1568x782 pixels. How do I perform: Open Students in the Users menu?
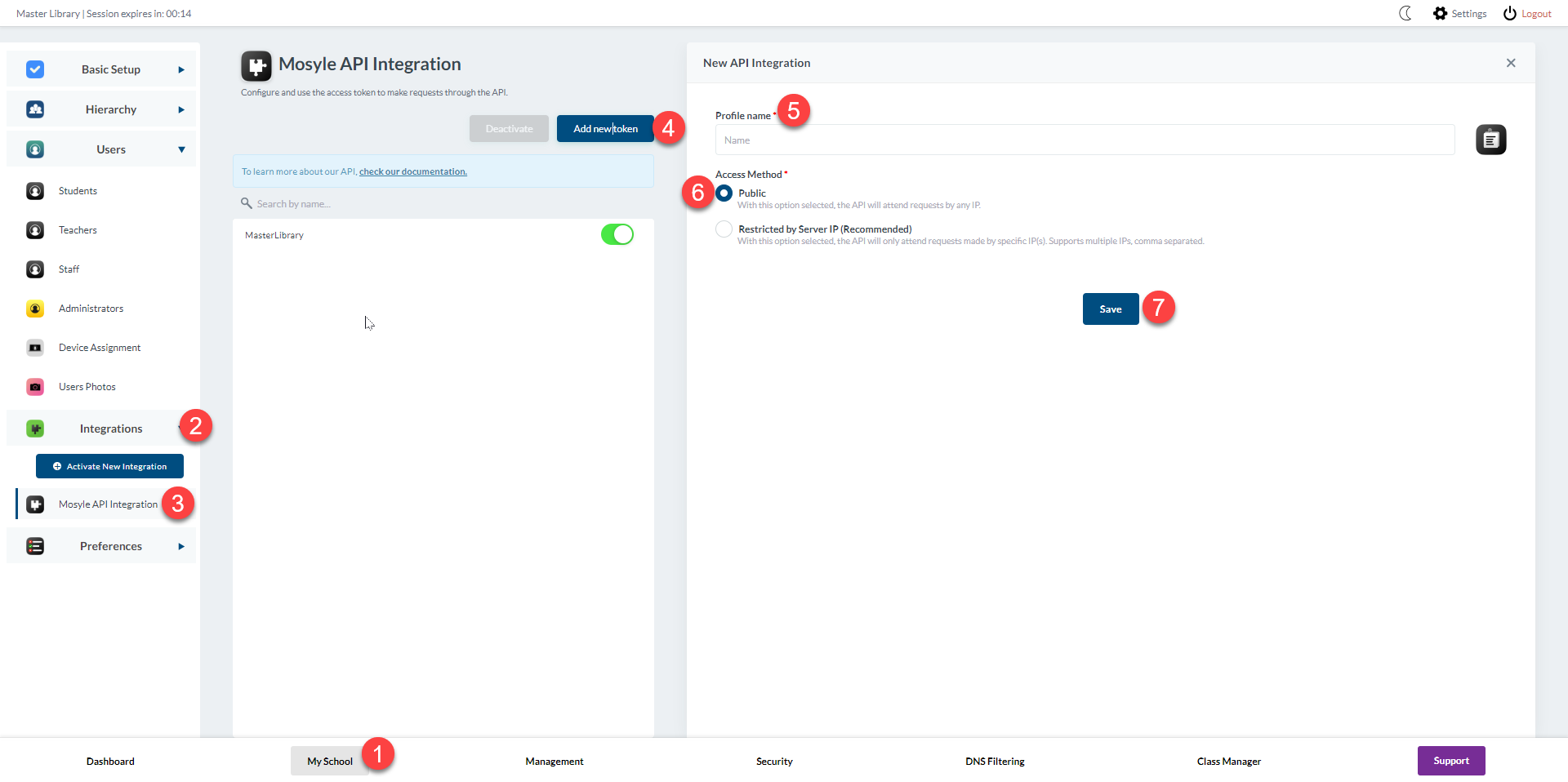pyautogui.click(x=78, y=191)
